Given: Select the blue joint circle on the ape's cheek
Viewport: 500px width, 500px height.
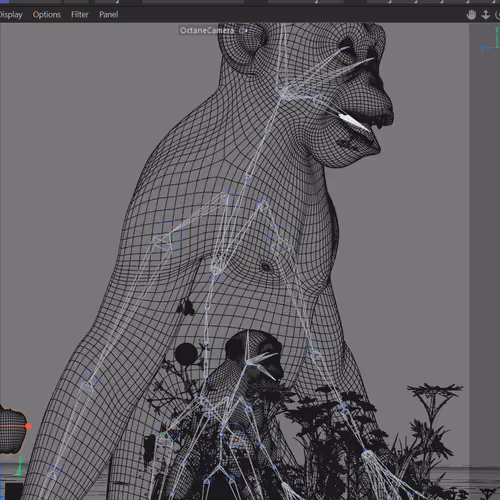Looking at the screenshot, I should 313,97.
